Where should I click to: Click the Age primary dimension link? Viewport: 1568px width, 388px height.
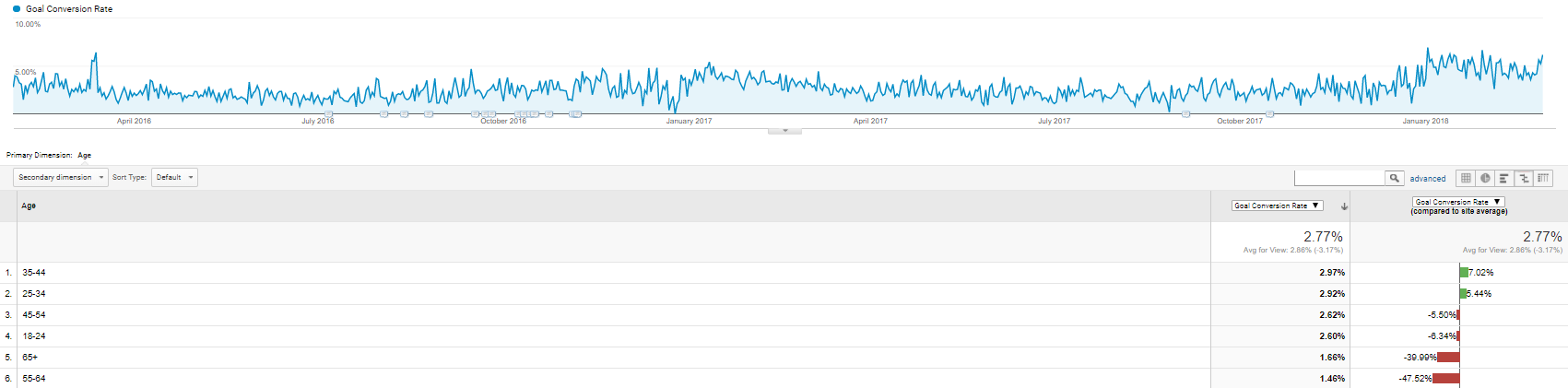84,155
